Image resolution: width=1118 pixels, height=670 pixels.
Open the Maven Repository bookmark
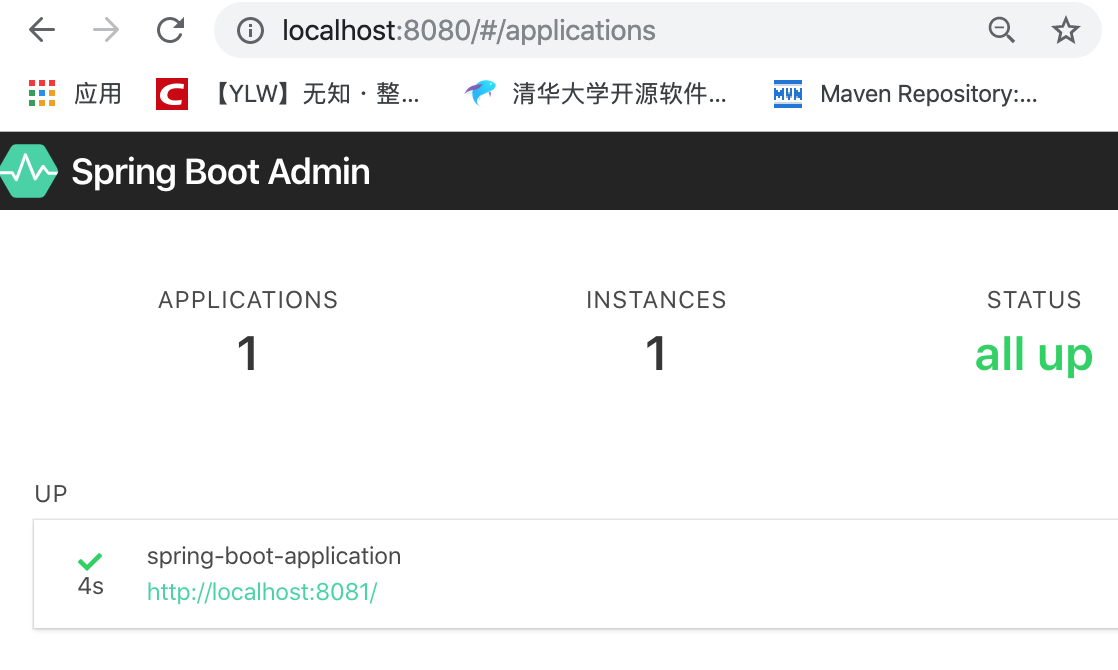click(905, 93)
